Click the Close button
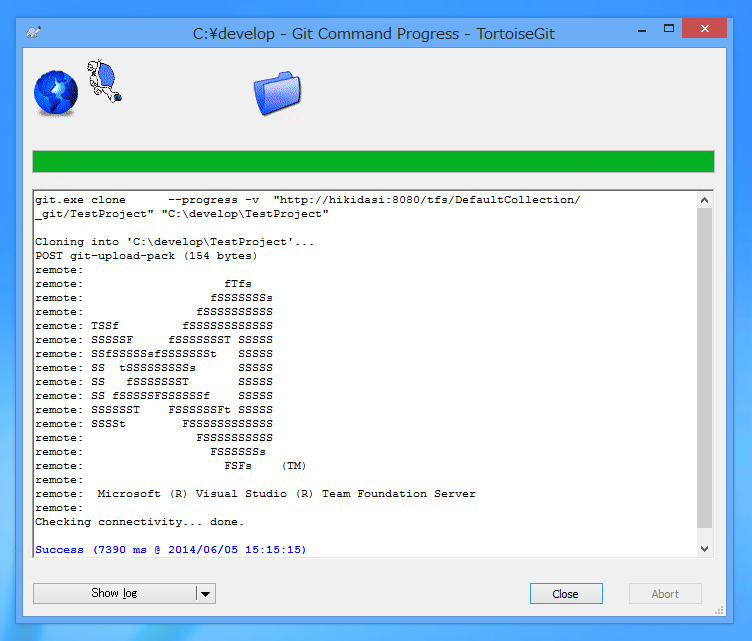 566,594
